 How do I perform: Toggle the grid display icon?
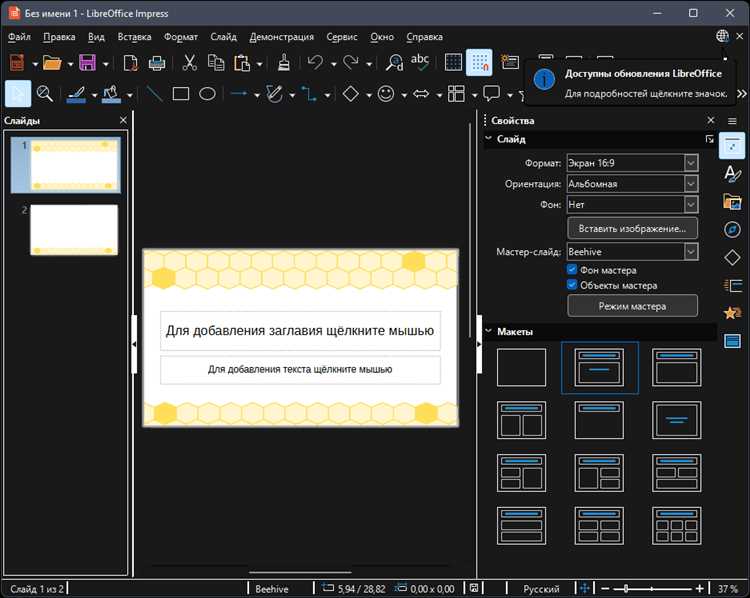pyautogui.click(x=453, y=62)
